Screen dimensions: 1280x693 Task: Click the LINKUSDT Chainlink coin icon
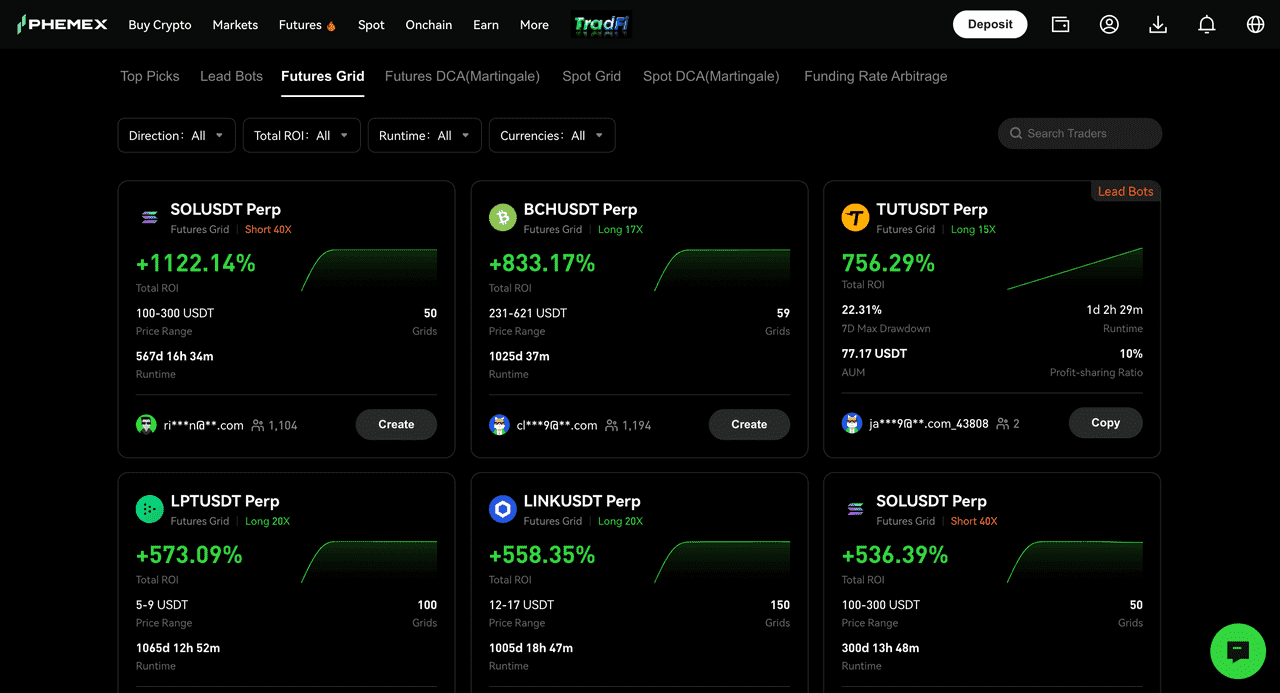point(502,509)
